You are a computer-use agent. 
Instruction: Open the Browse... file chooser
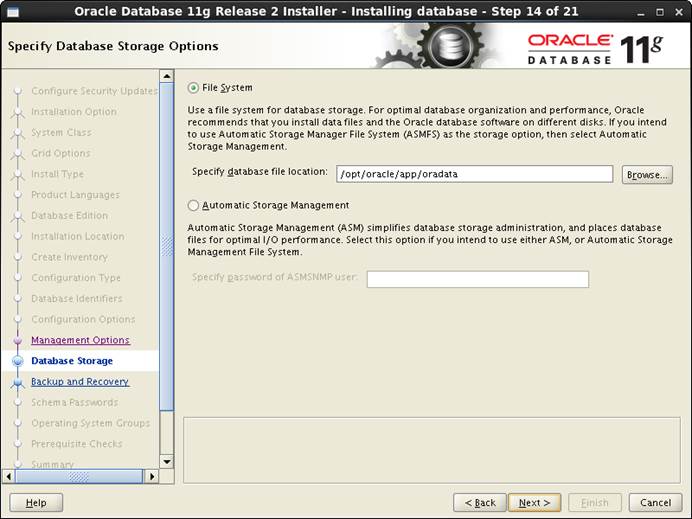[x=647, y=175]
